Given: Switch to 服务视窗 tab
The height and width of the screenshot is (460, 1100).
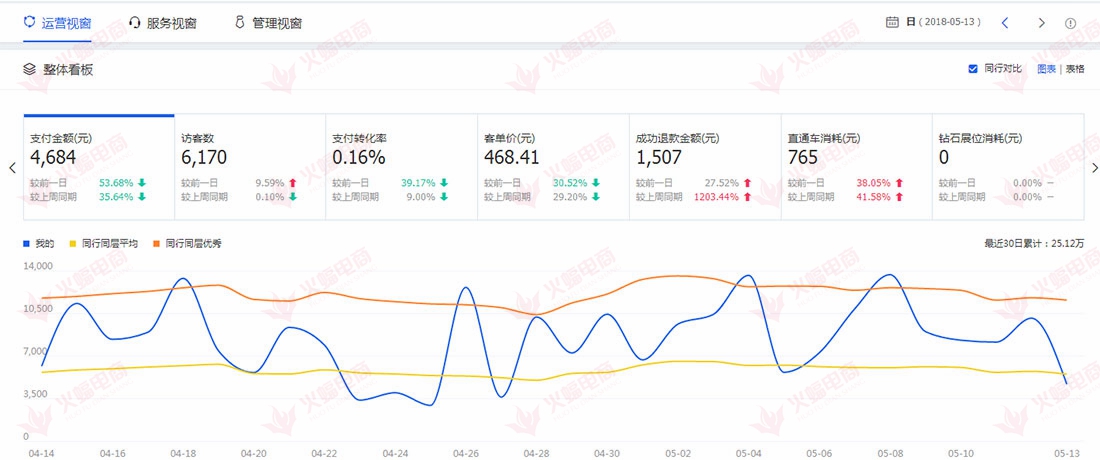Looking at the screenshot, I should 166,22.
